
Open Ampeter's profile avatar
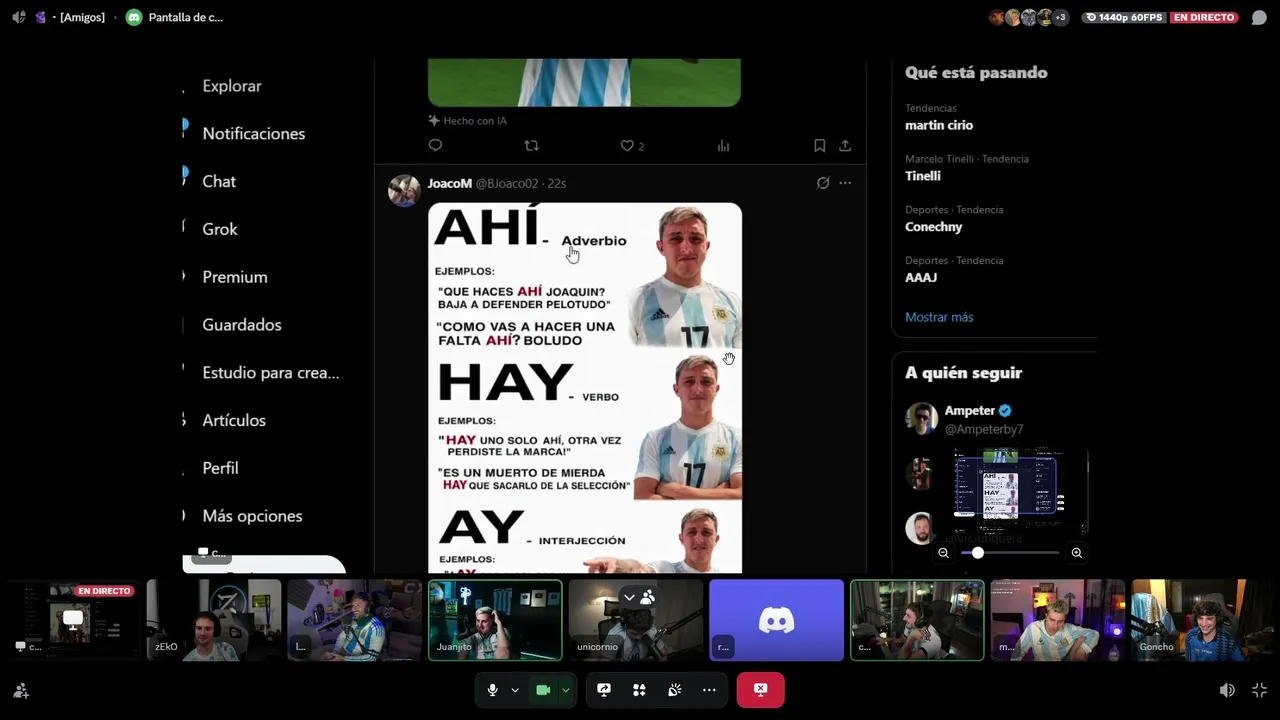tap(921, 419)
